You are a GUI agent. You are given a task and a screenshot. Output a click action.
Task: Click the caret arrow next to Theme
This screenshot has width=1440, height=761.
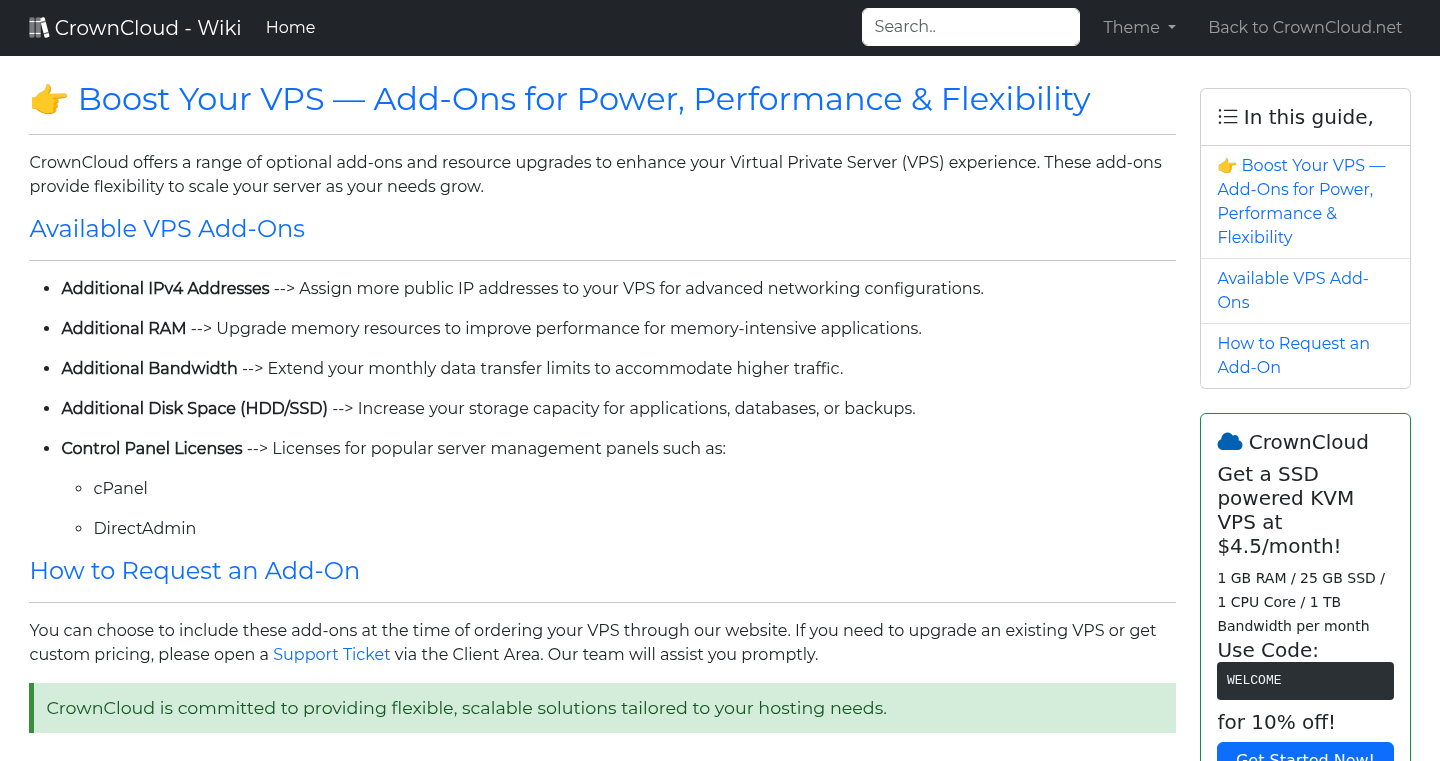[1171, 28]
